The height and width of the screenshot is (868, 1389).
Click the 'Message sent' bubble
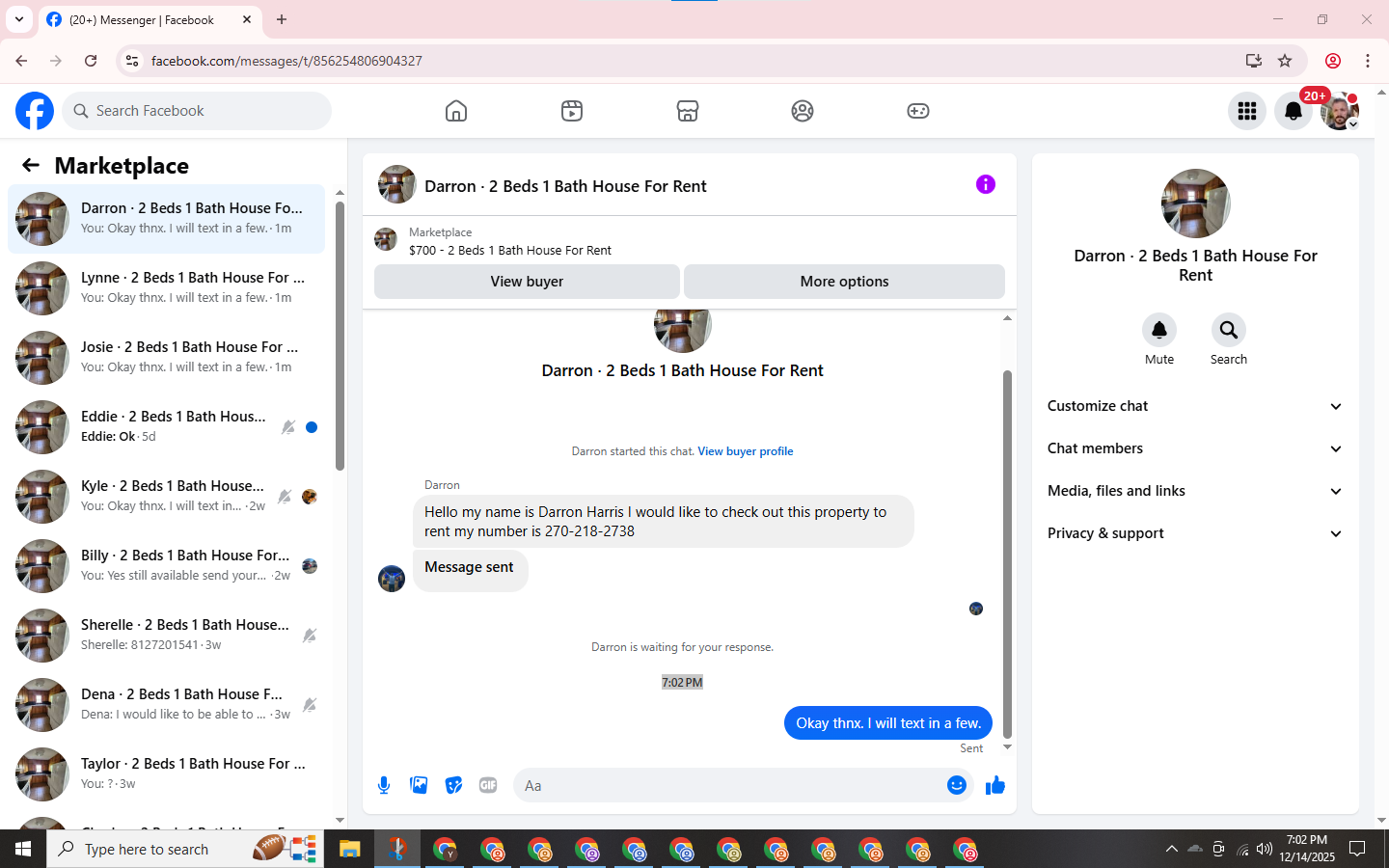tap(470, 569)
